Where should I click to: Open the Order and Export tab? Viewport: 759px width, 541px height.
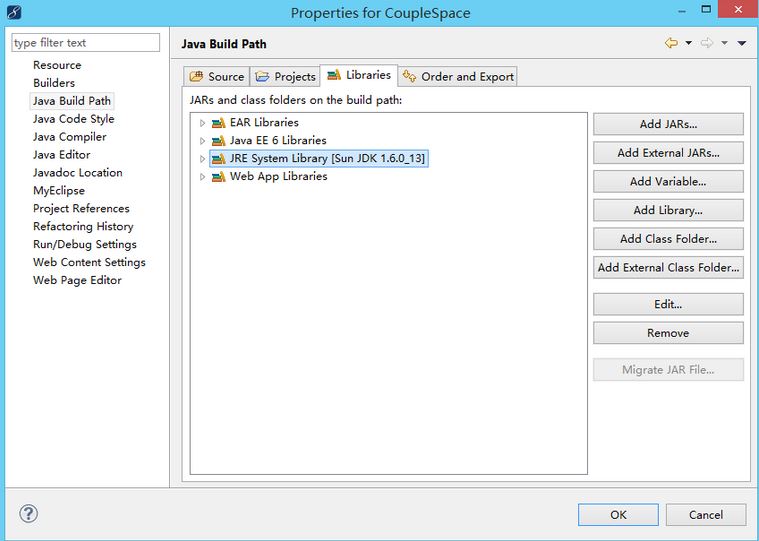click(x=458, y=76)
